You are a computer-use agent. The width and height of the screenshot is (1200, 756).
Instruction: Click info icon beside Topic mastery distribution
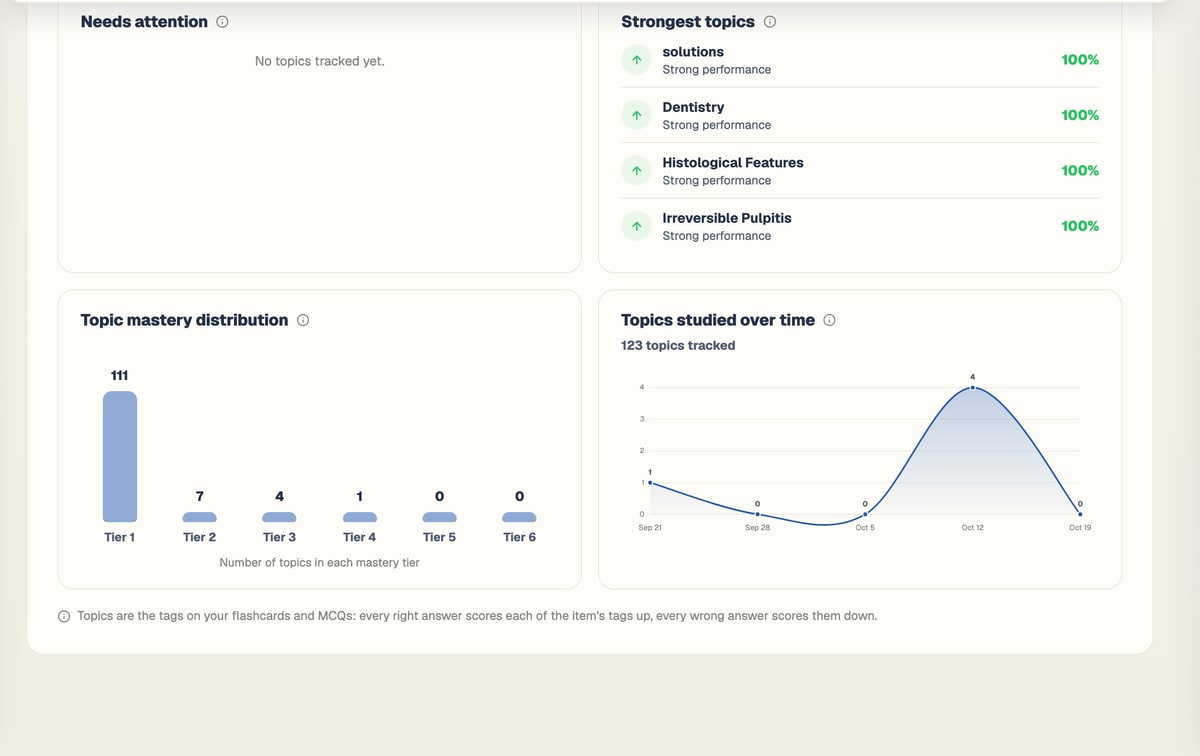302,320
